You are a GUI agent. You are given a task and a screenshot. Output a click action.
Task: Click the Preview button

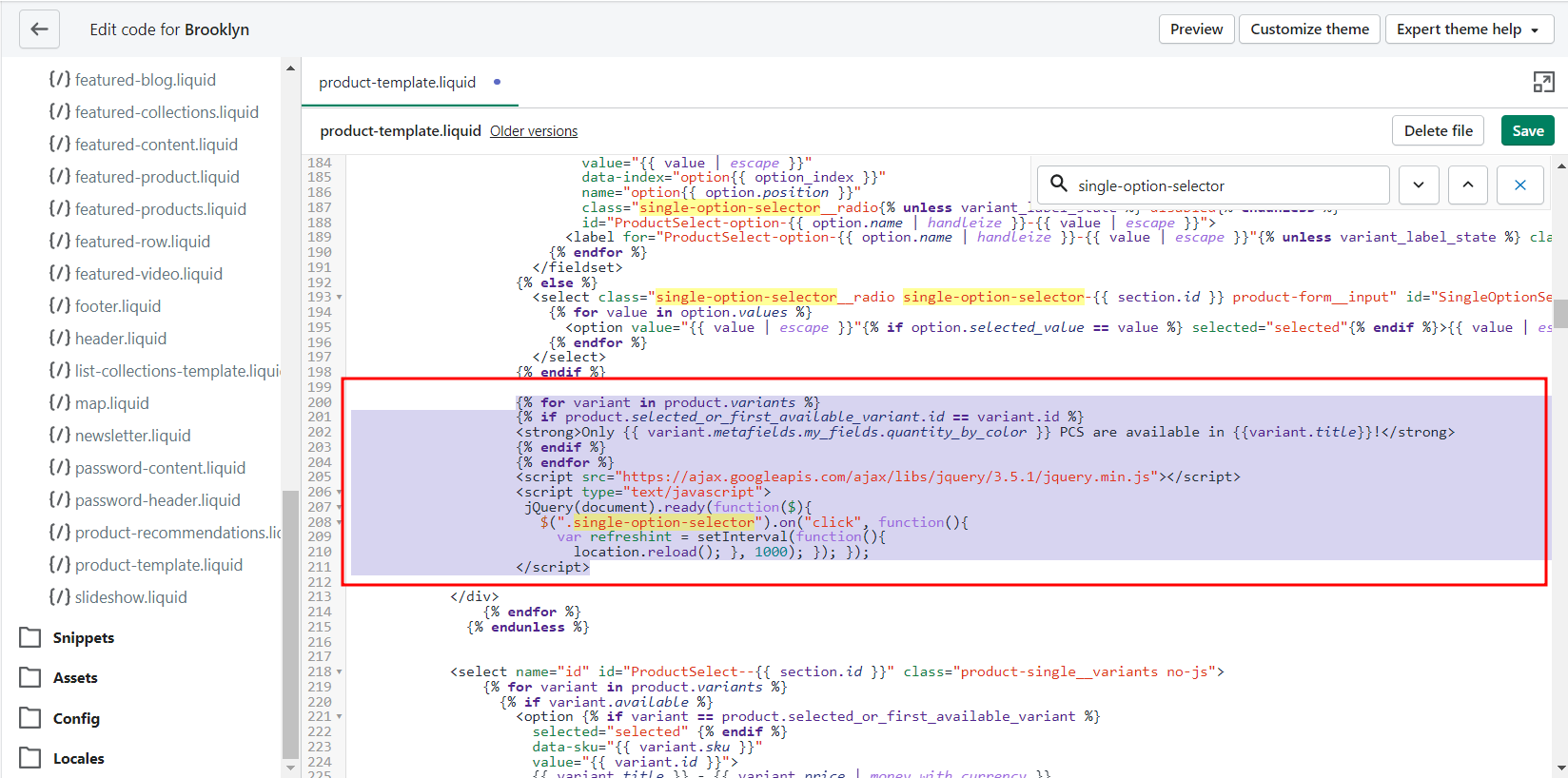1197,29
